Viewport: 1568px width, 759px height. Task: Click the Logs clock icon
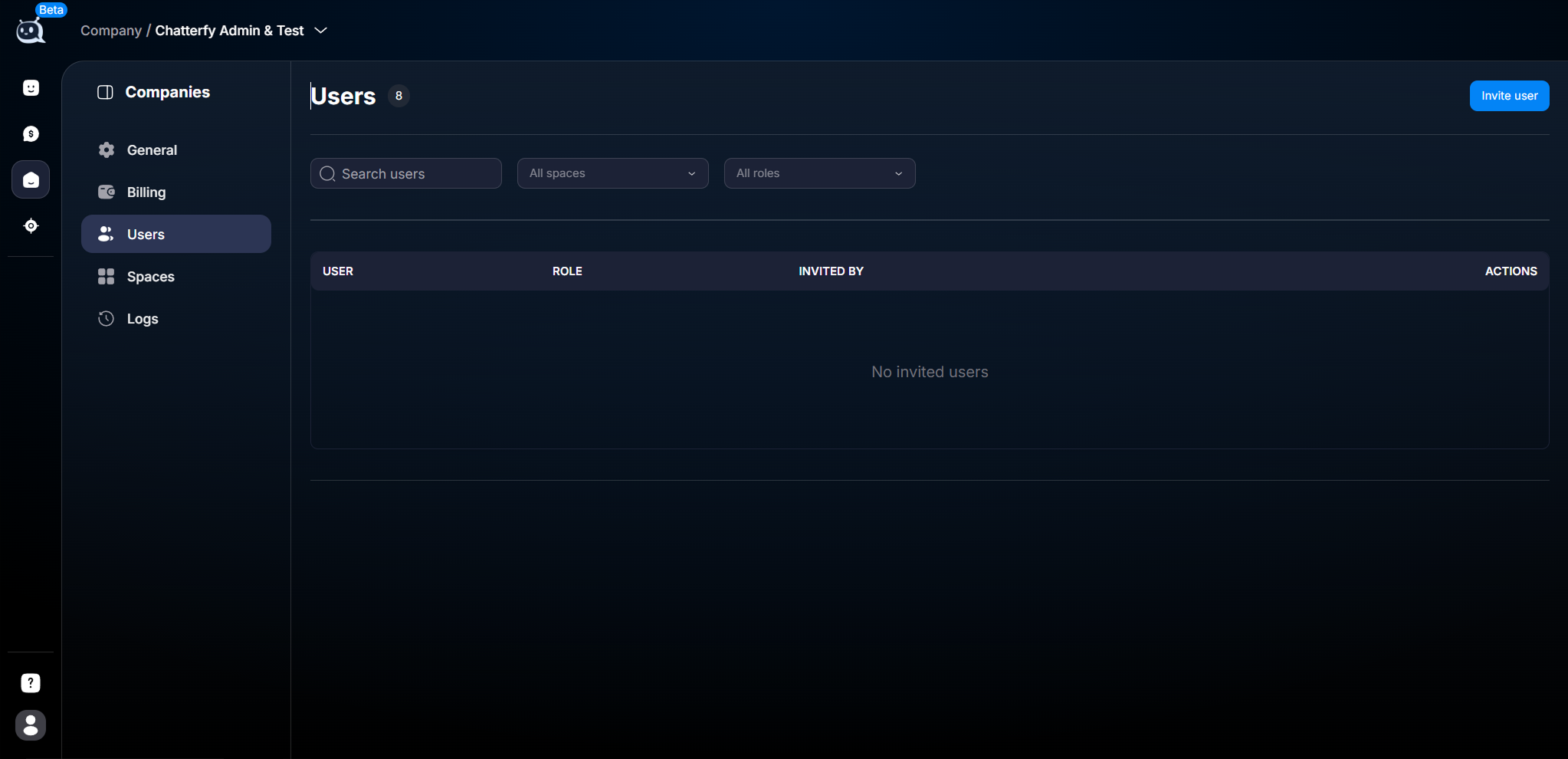click(x=107, y=319)
